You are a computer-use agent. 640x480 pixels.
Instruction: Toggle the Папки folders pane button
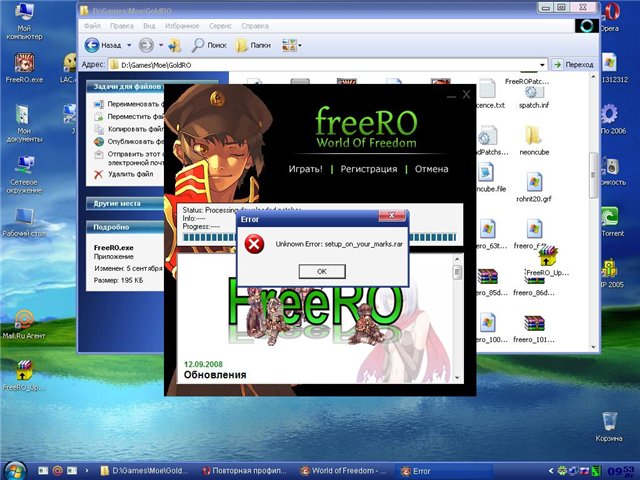[253, 45]
